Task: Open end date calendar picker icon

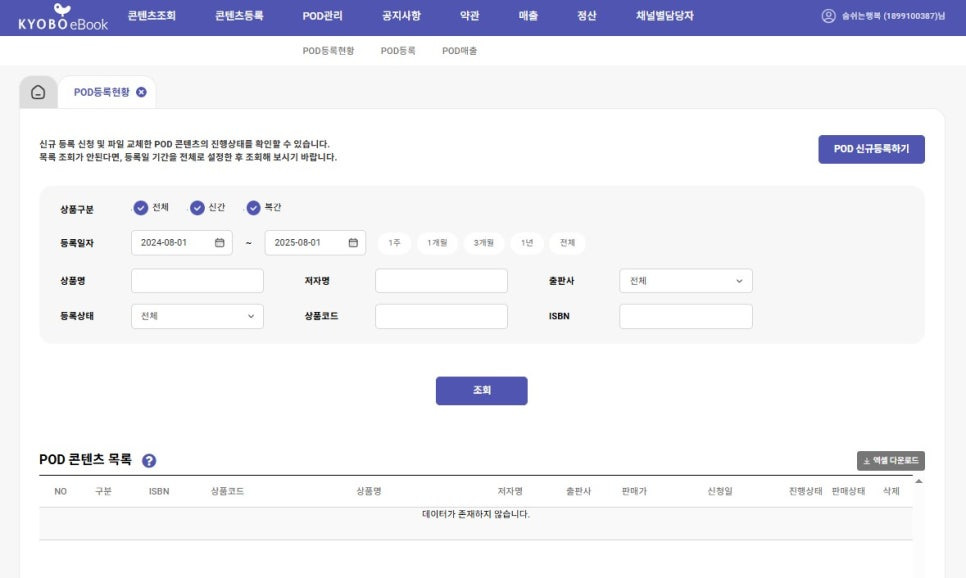Action: pos(353,243)
